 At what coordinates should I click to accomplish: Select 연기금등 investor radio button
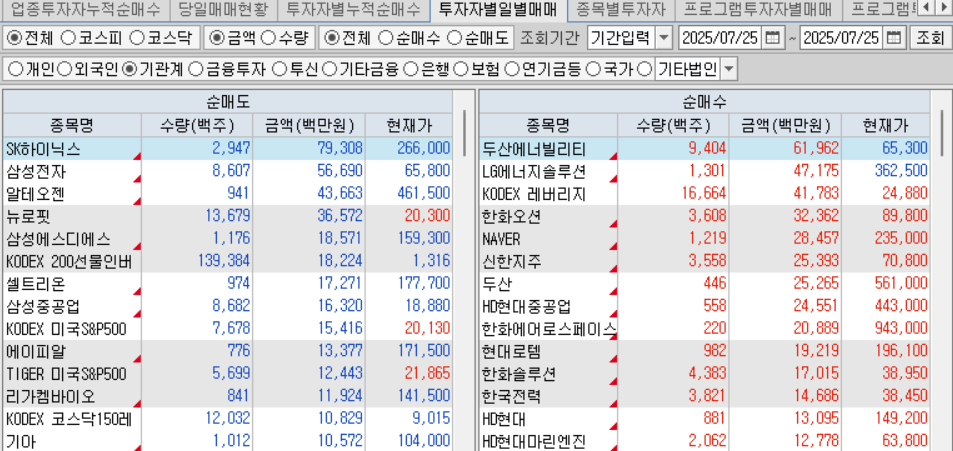512,69
